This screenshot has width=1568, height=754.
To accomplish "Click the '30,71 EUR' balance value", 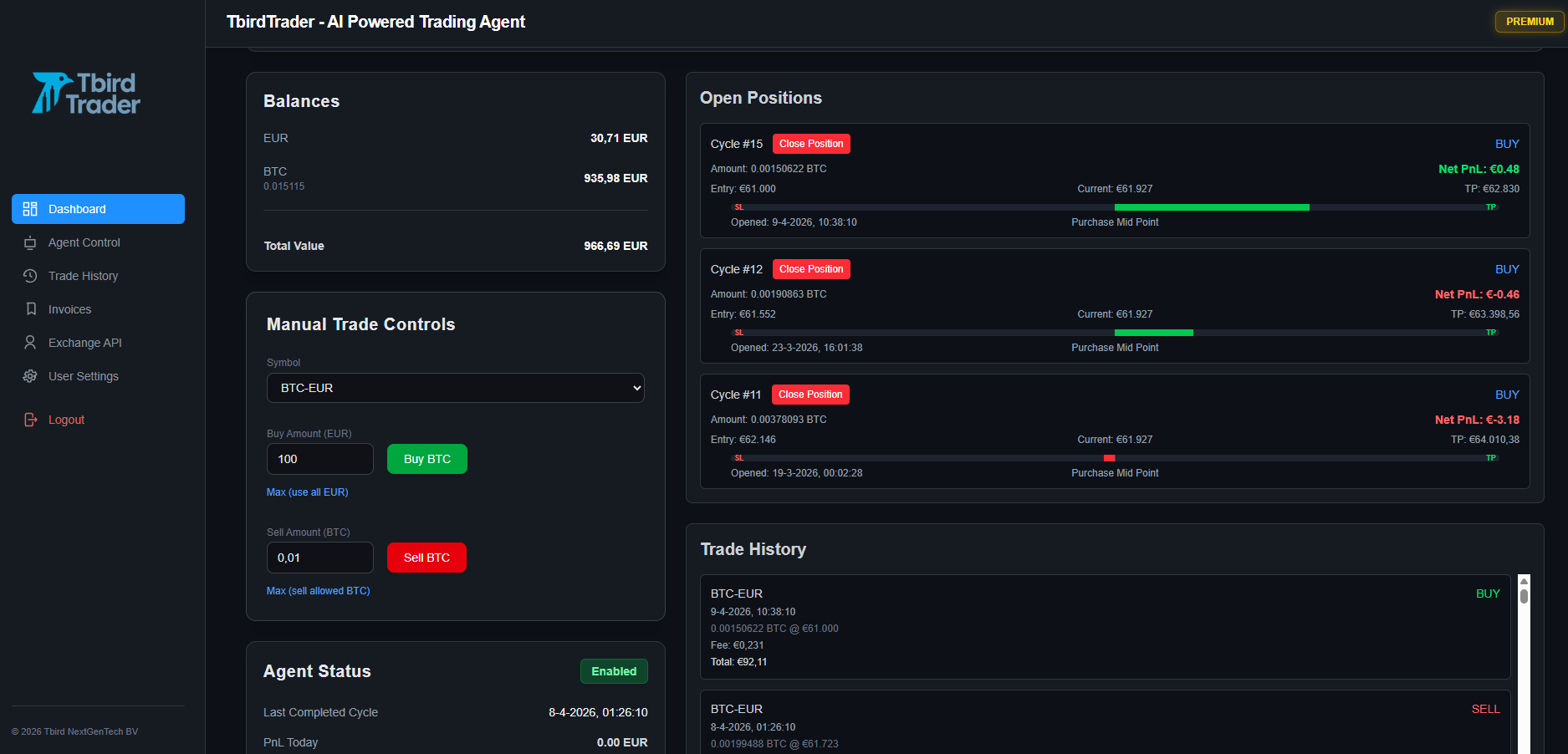I will point(619,138).
